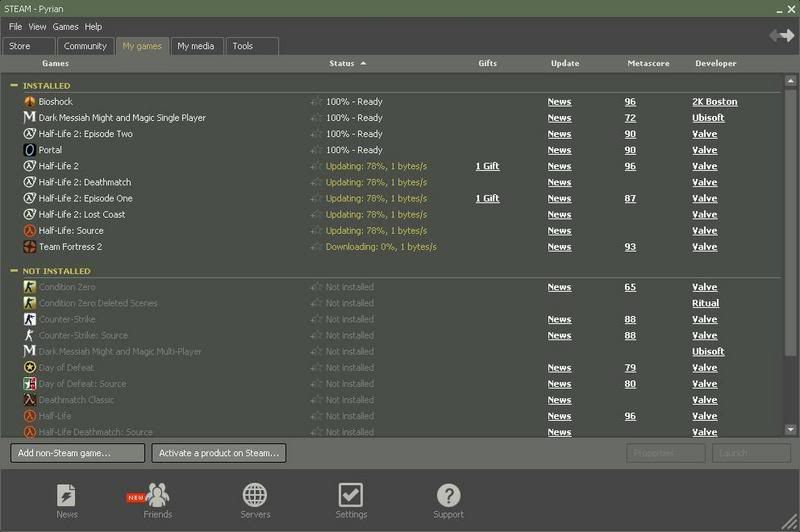Click the Half-Life: Source icon
The width and height of the screenshot is (800, 532).
coord(30,231)
